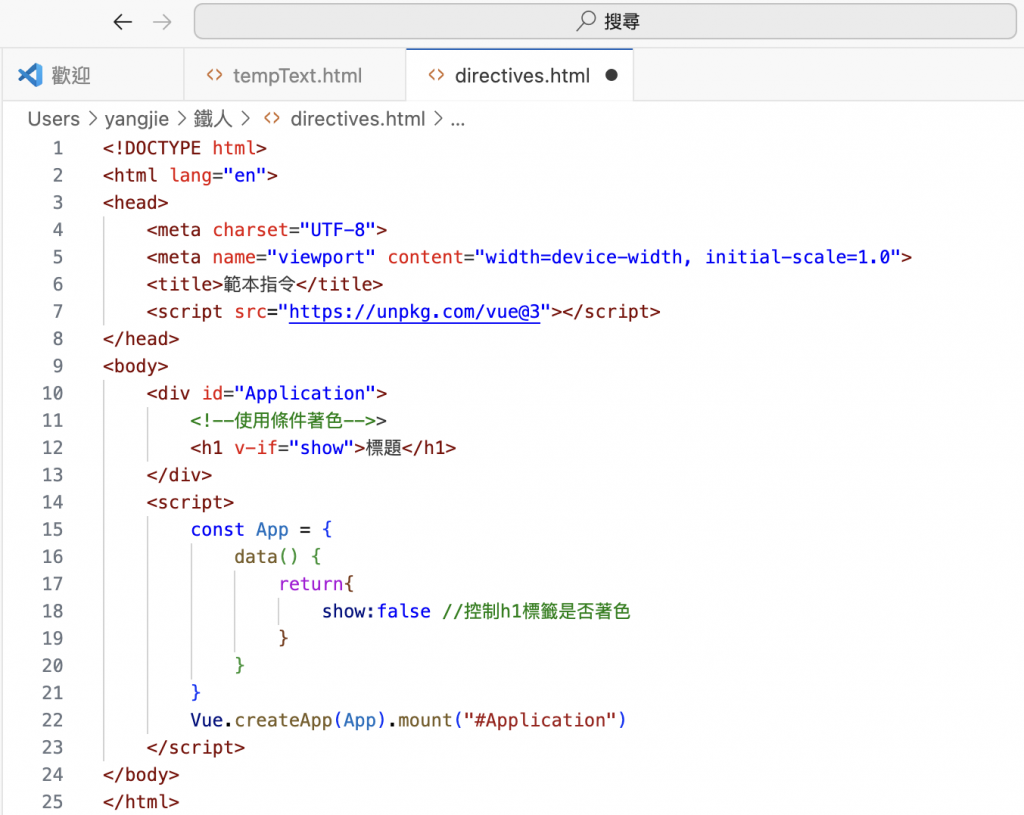Viewport: 1024px width, 815px height.
Task: Click the breadcrumb HTML file icon
Action: click(272, 119)
